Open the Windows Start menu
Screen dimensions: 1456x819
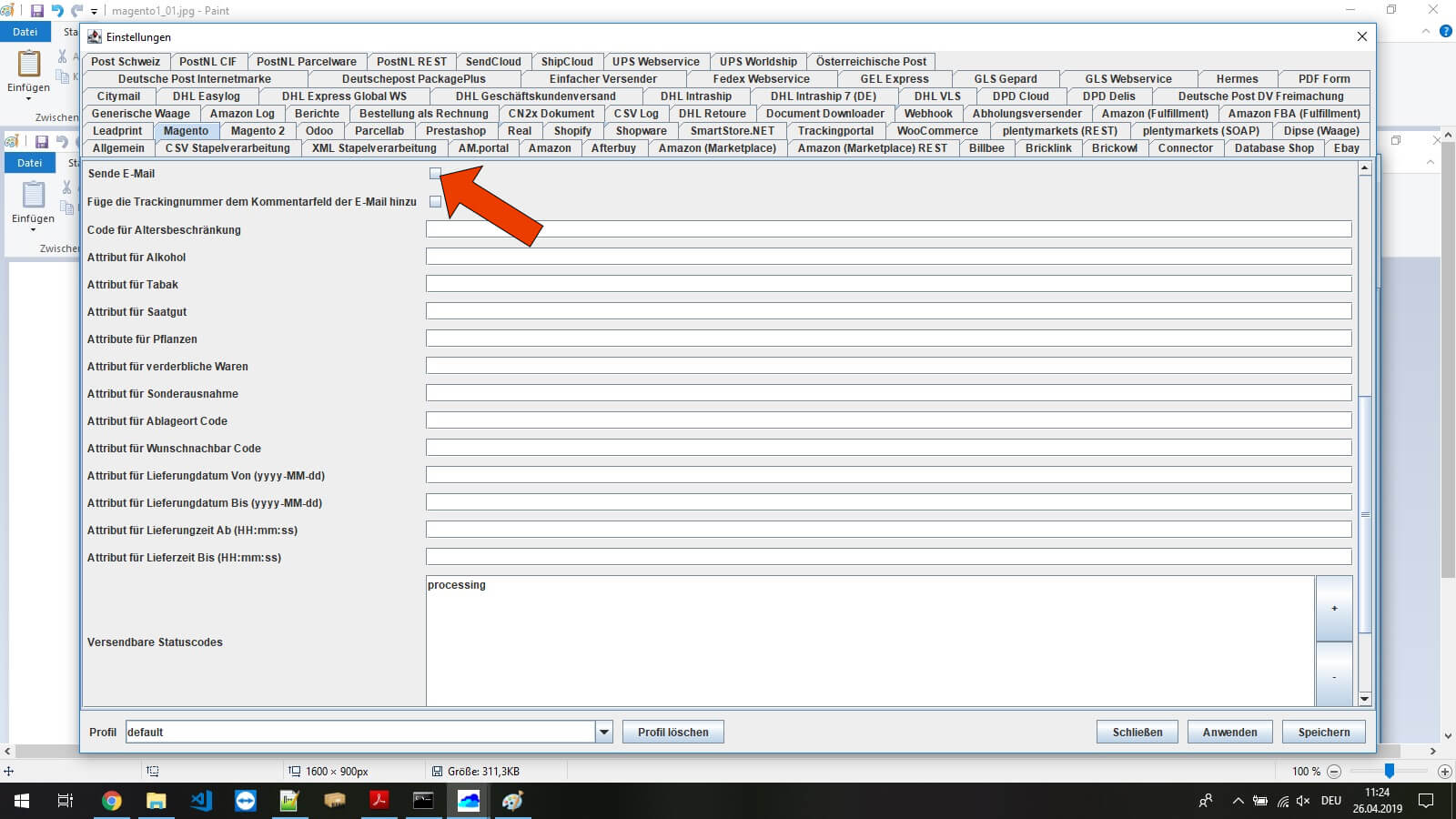coord(22,801)
